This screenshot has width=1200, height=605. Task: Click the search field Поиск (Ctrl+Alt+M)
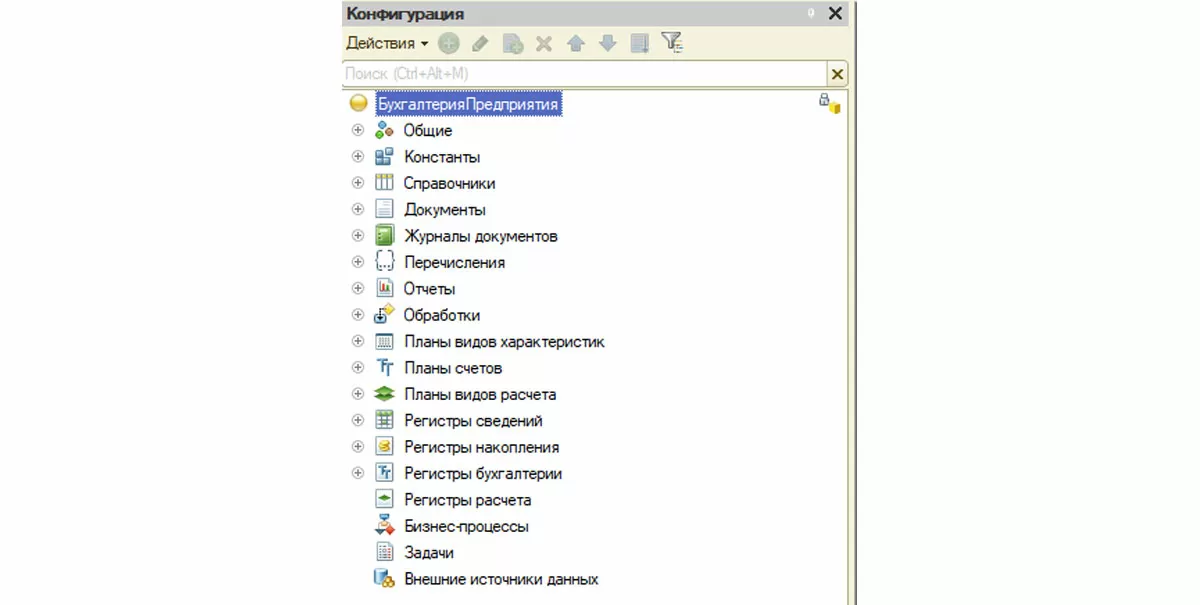pos(584,74)
